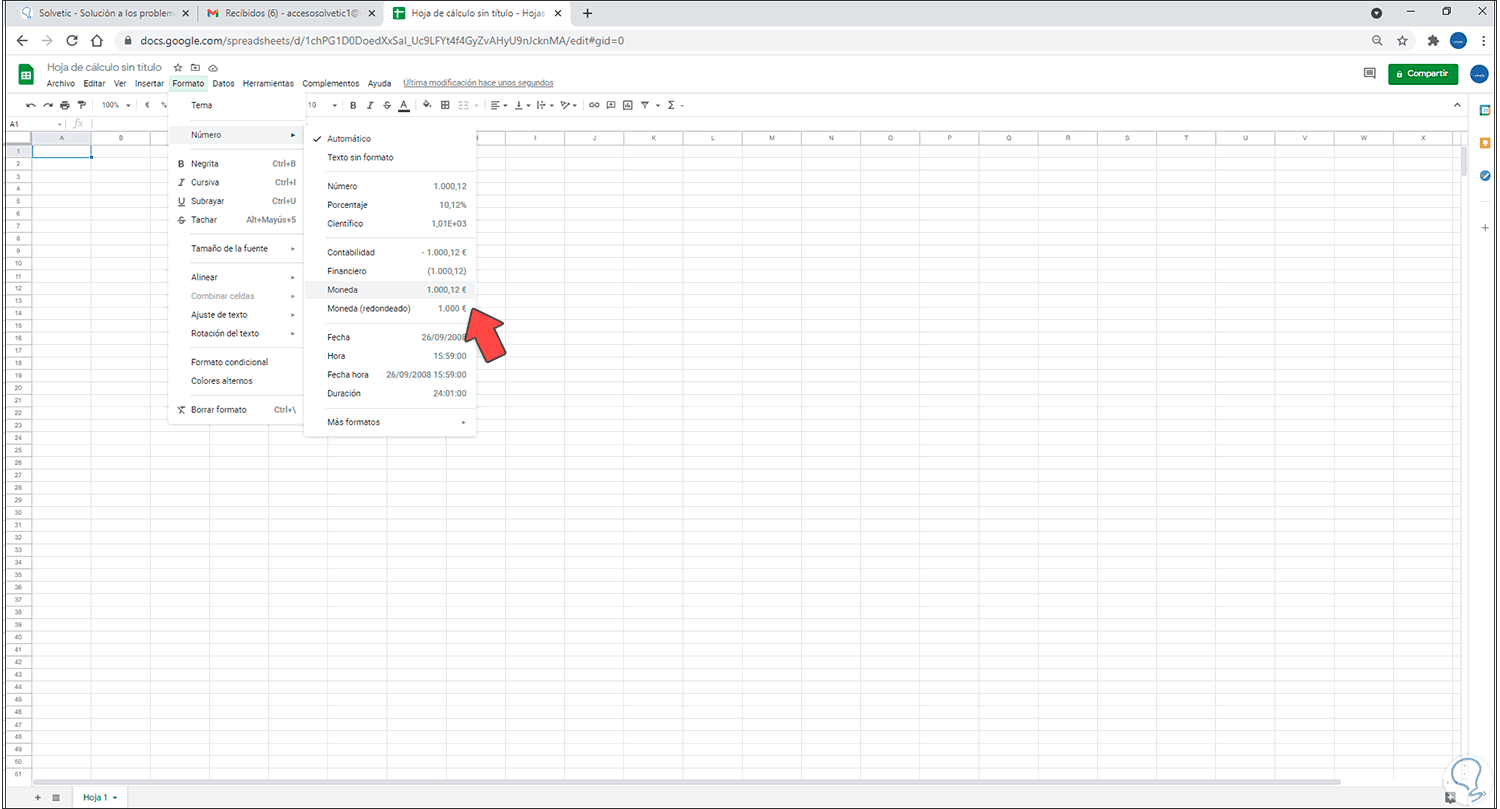Image resolution: width=1500 pixels, height=809 pixels.
Task: Open the Functions (Σ) icon
Action: (x=671, y=105)
